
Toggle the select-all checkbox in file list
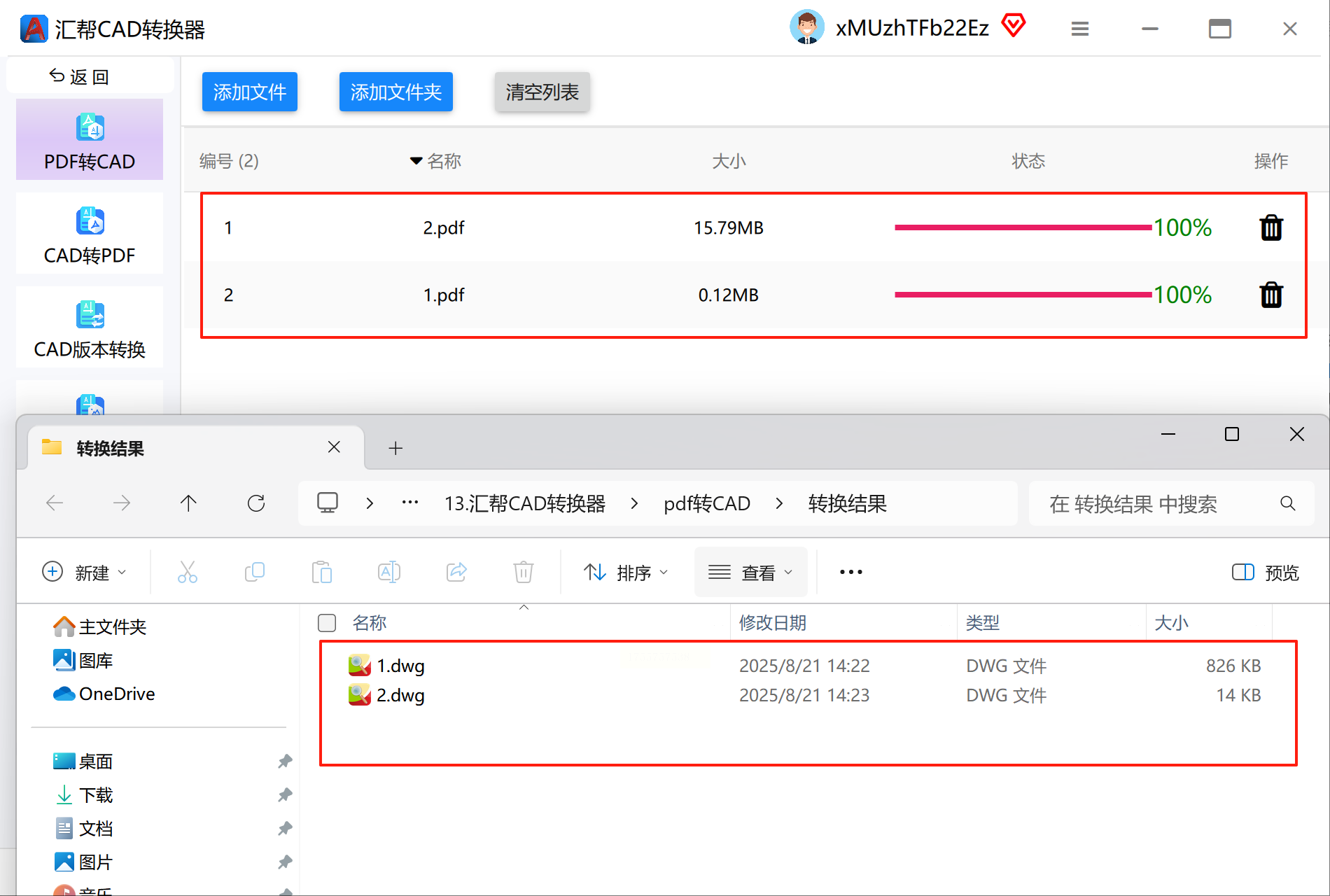pyautogui.click(x=327, y=623)
